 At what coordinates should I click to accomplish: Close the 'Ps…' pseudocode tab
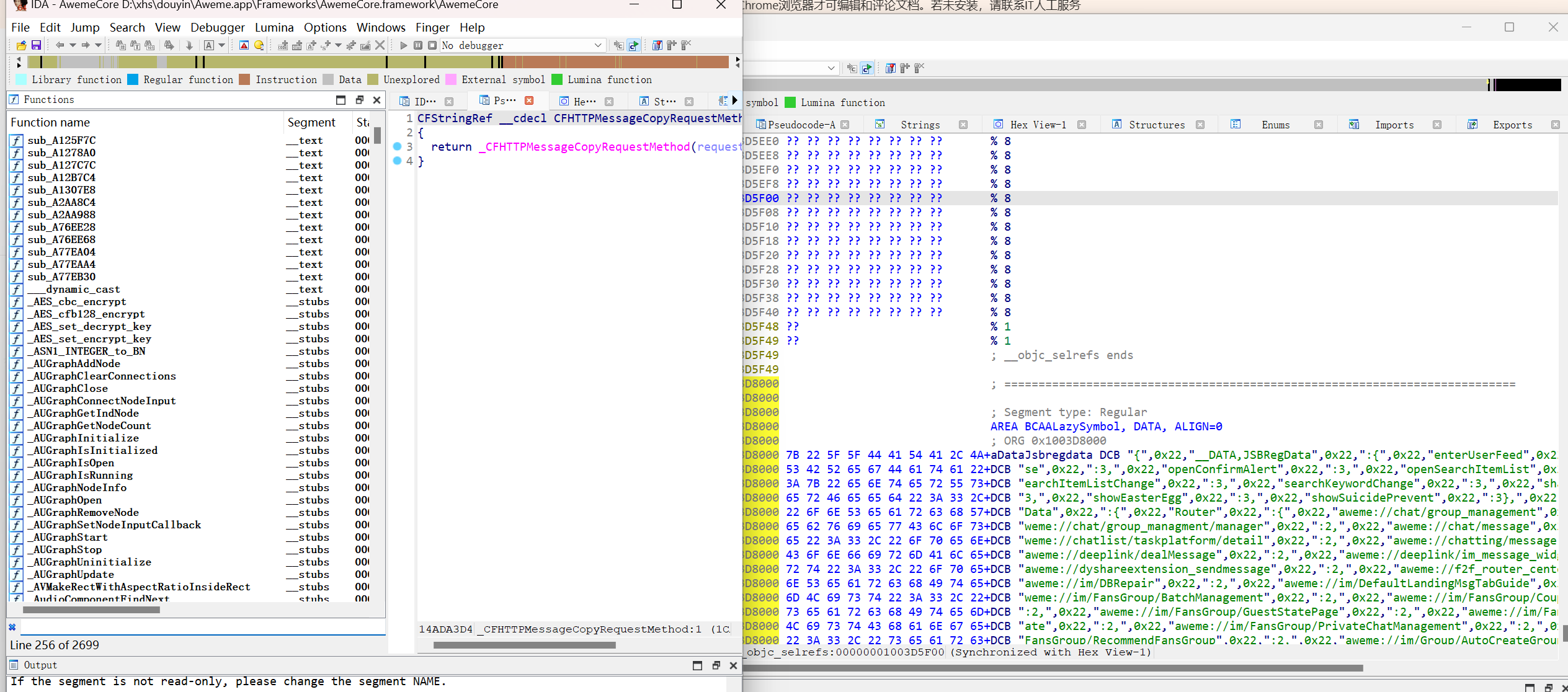click(x=529, y=100)
